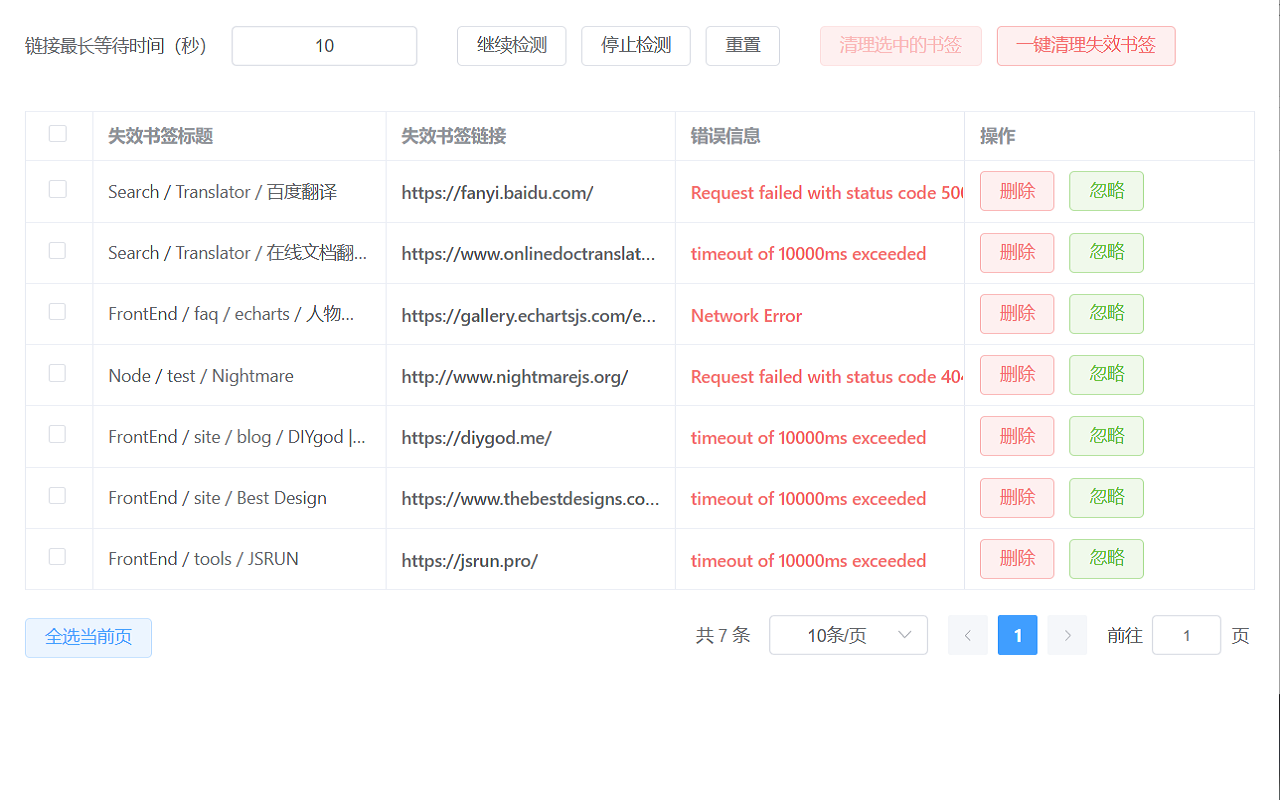The width and height of the screenshot is (1280, 800).
Task: Click the 继续检测 button
Action: point(512,46)
